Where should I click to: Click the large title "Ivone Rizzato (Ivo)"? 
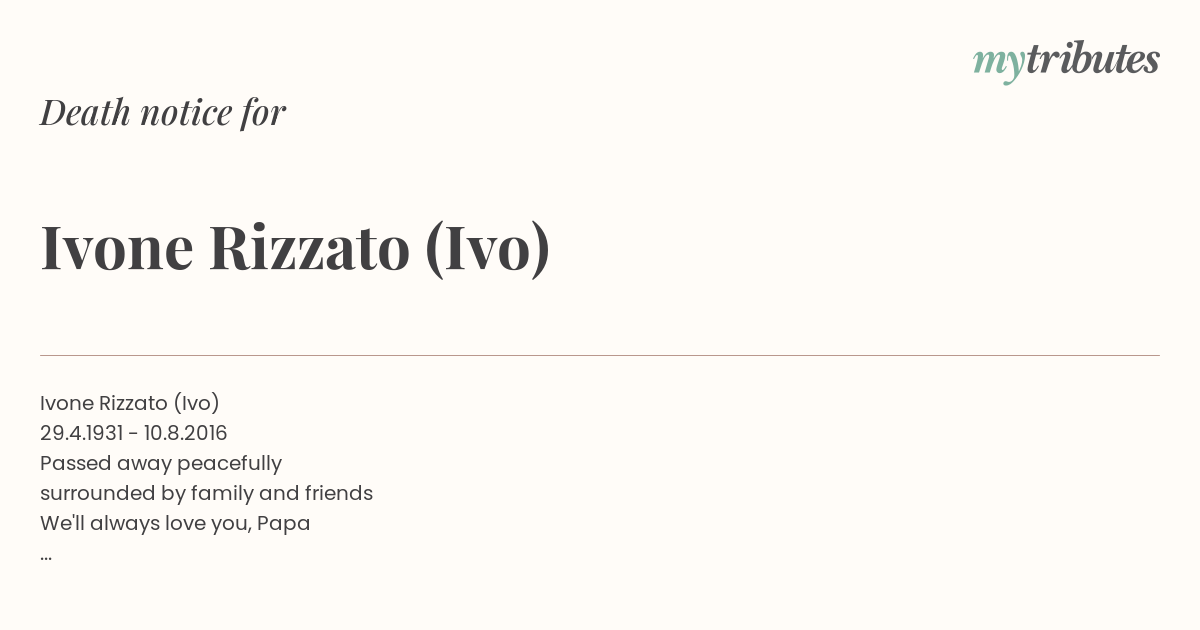[296, 248]
